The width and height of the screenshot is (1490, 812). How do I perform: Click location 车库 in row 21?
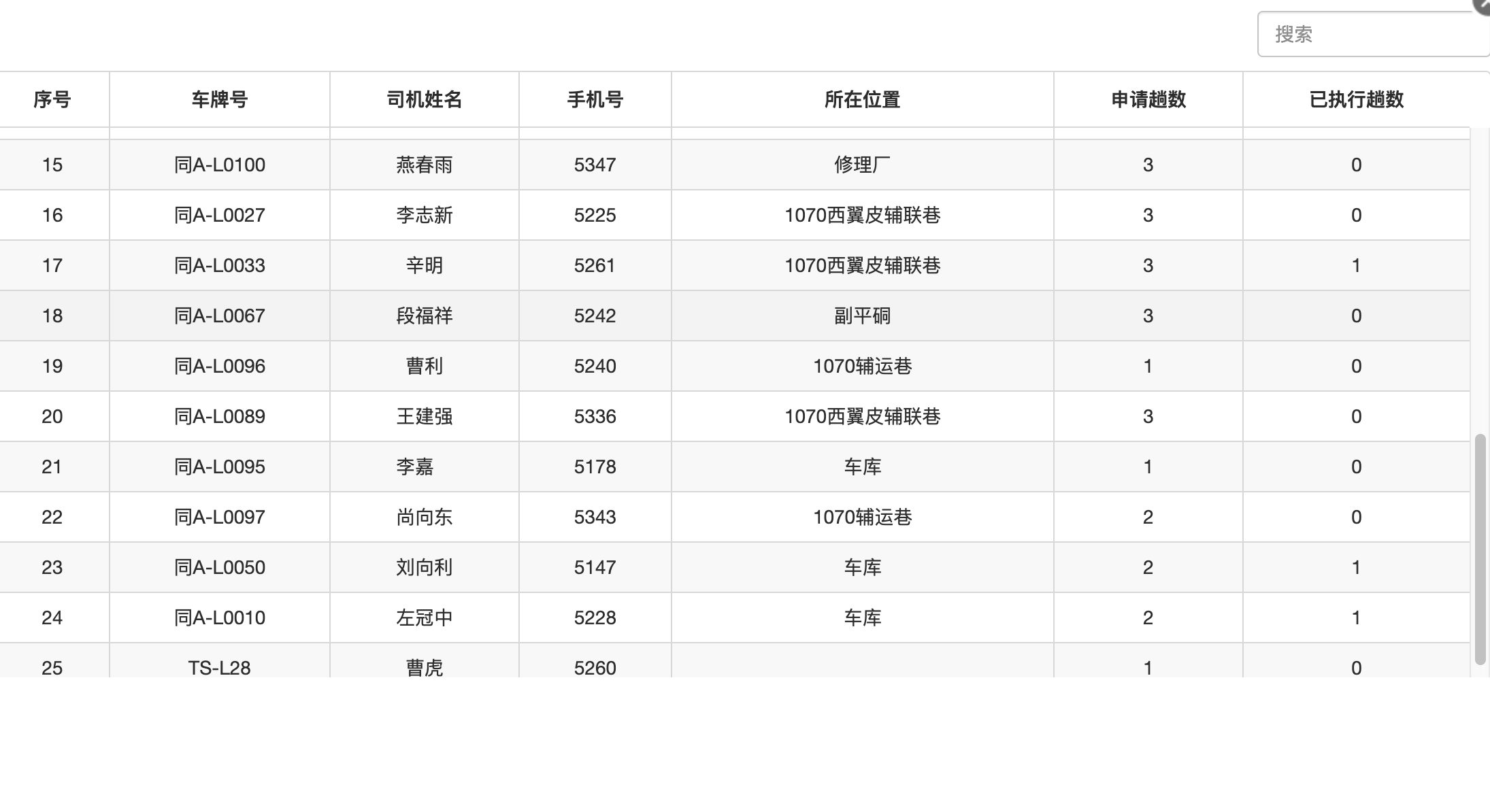click(x=862, y=467)
